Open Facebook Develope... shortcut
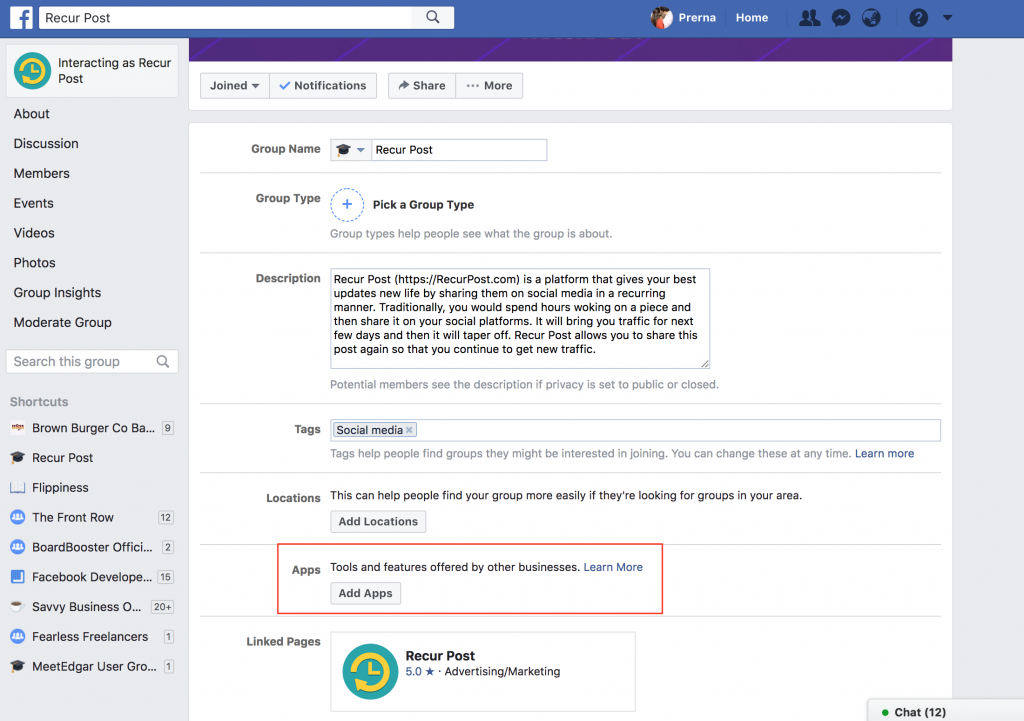 coord(92,577)
